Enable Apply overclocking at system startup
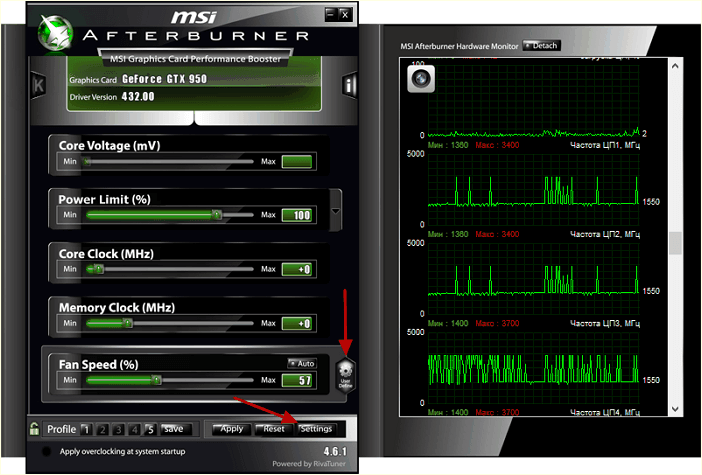The image size is (702, 475). pyautogui.click(x=46, y=451)
